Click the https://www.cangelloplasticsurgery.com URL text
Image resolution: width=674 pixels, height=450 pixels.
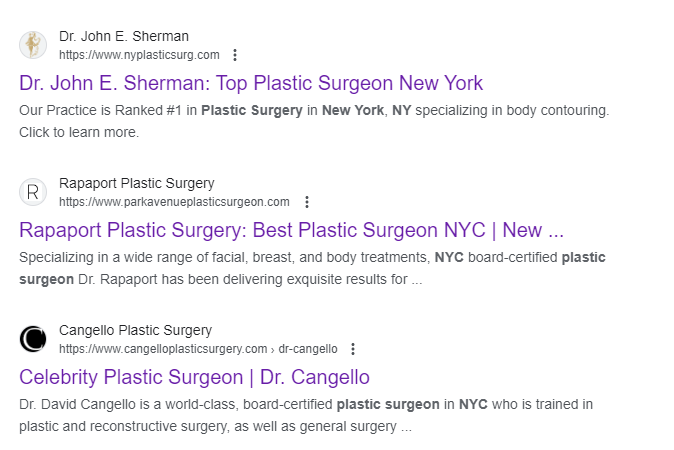[163, 349]
